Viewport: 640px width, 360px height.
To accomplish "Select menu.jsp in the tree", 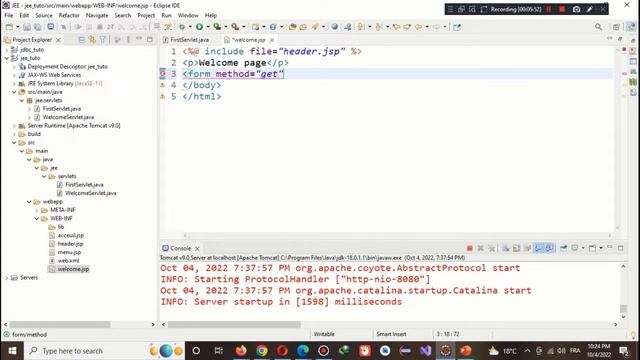I will tap(69, 252).
